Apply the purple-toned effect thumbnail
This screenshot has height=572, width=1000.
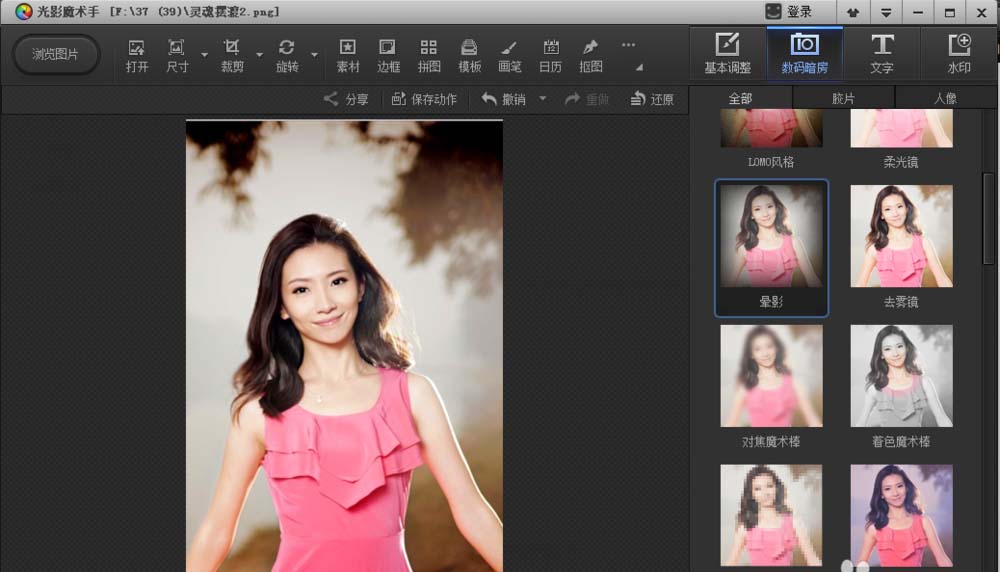pos(901,515)
